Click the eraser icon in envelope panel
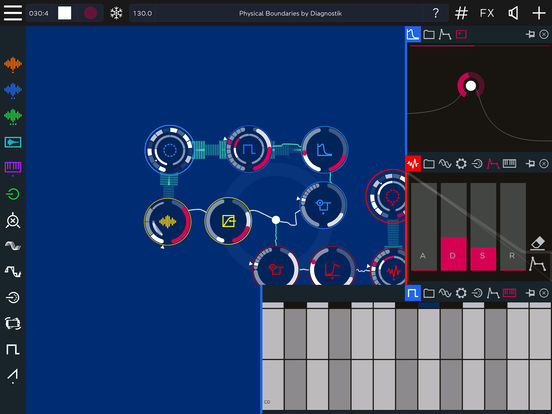 click(538, 243)
